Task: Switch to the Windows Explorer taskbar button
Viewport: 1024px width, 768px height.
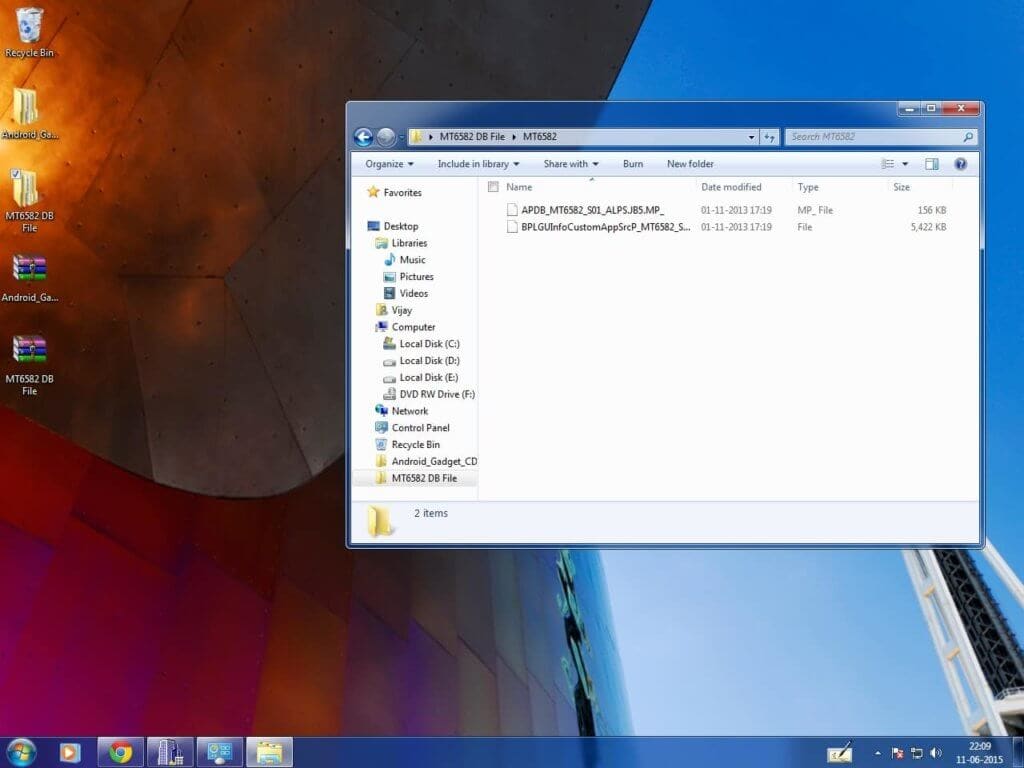Action: tap(269, 752)
